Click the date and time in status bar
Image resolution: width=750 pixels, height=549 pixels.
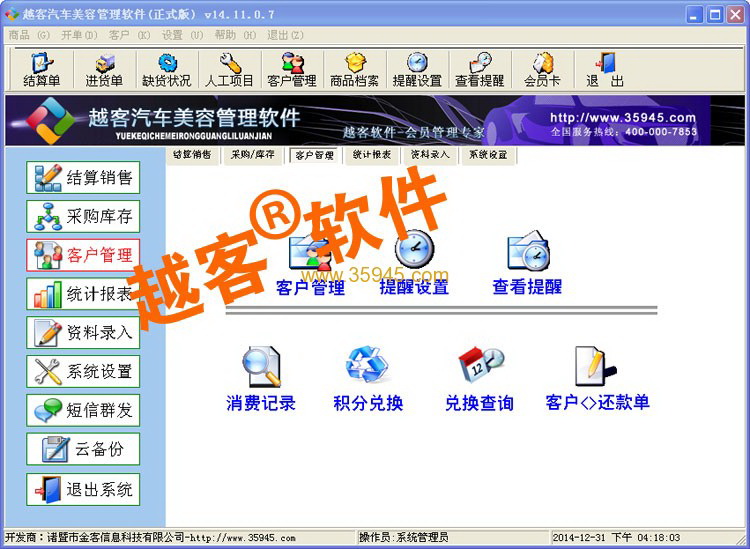617,538
